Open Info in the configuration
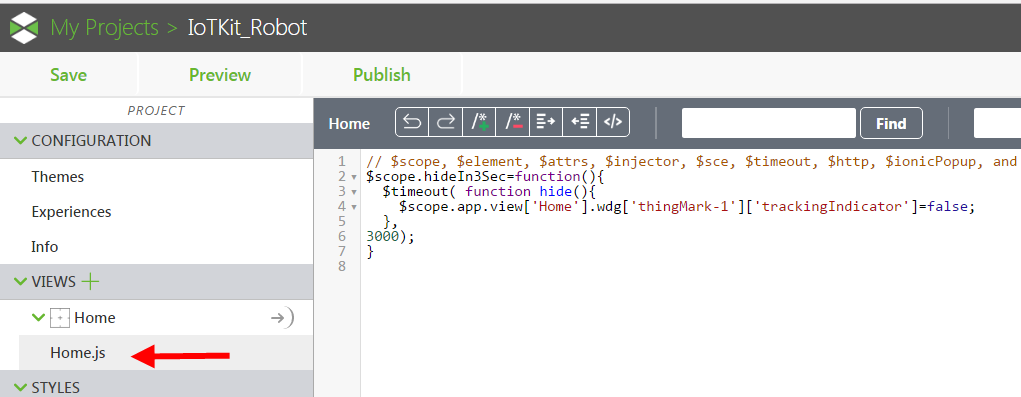1021x397 pixels. [x=44, y=247]
